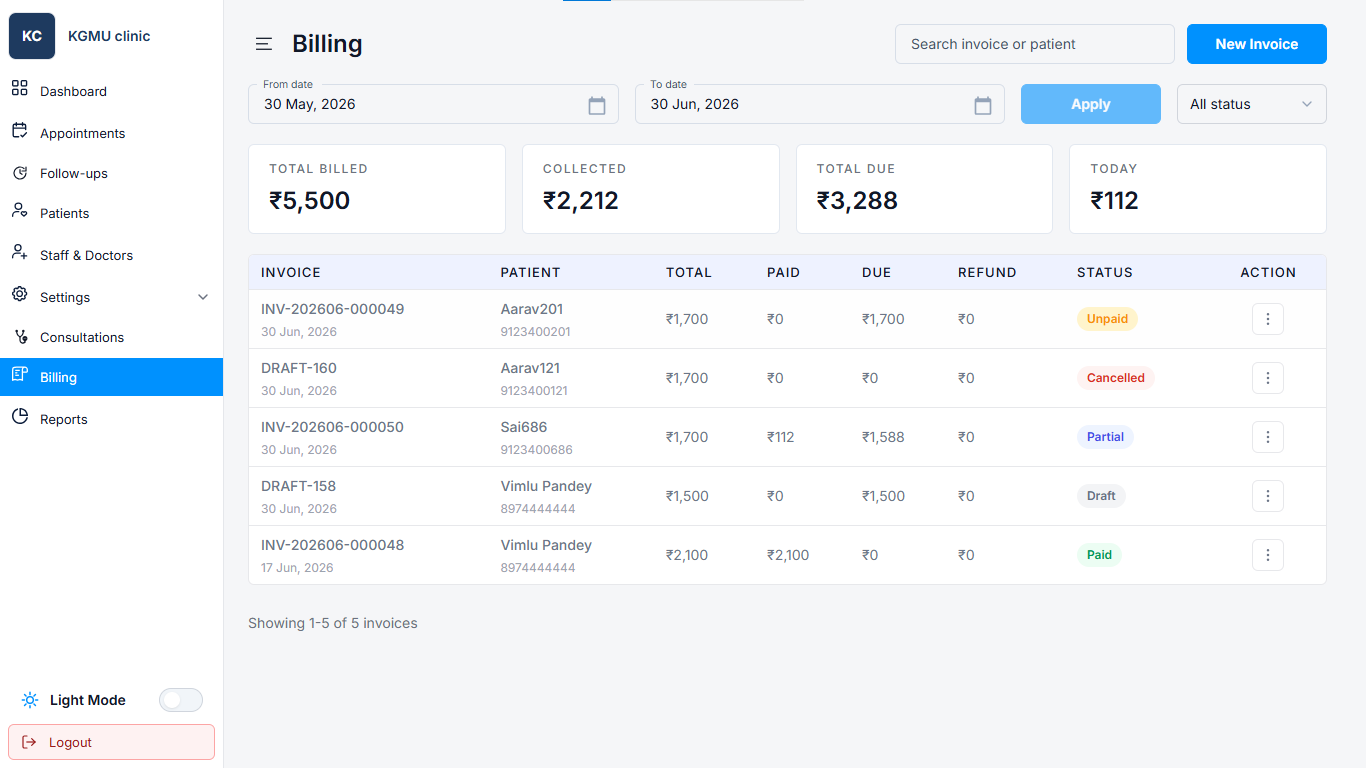Screen dimensions: 1366x768
Task: Click the INVOICE column header
Action: pos(291,272)
